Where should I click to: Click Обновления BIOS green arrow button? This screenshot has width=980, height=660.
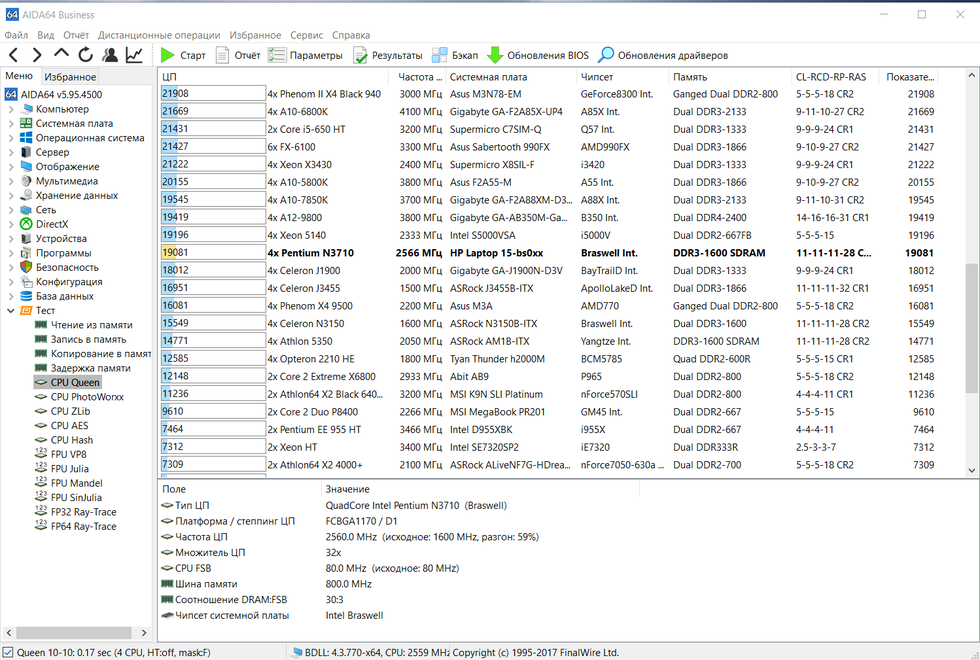point(538,55)
